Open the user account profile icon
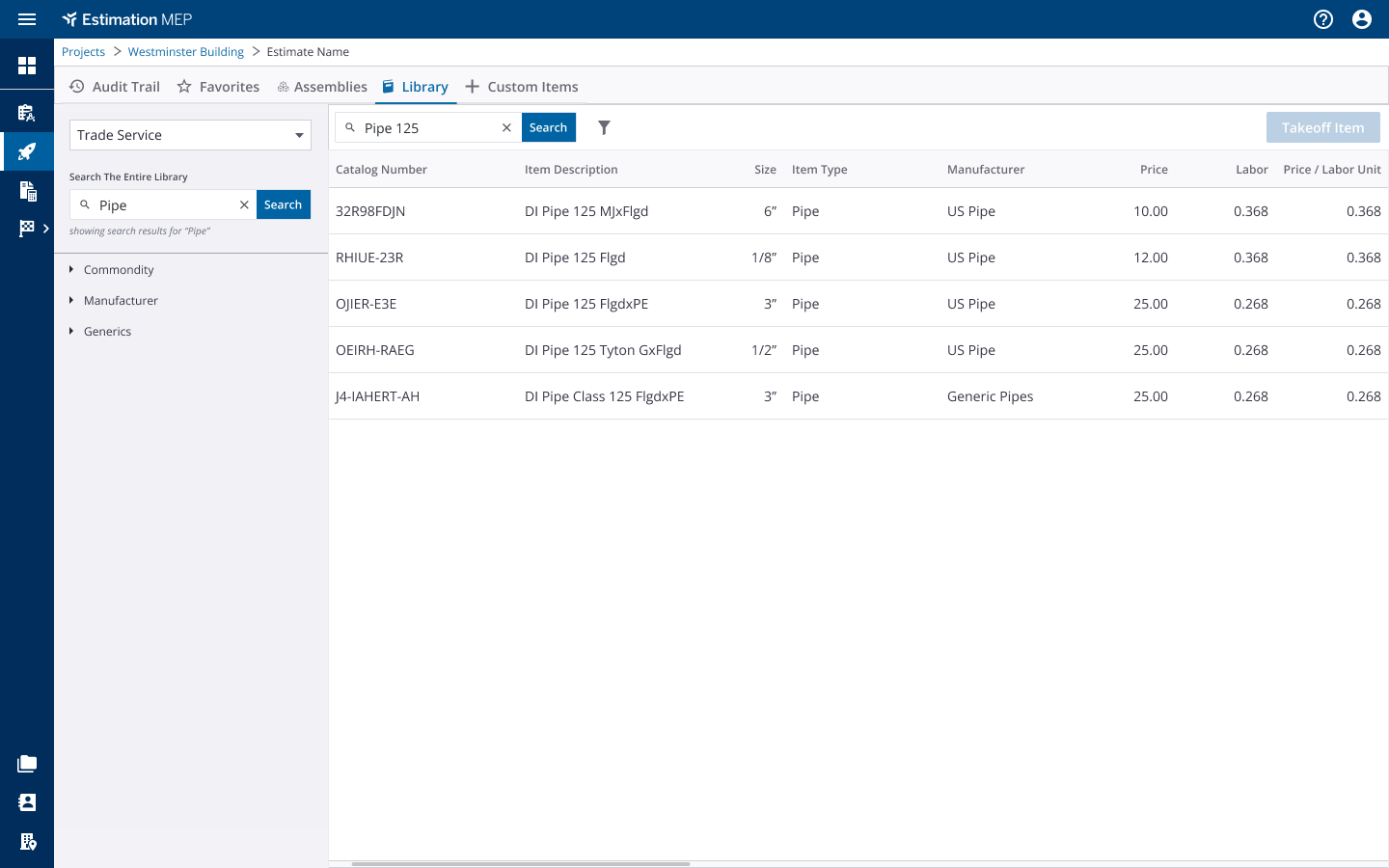Viewport: 1389px width, 868px height. (x=1362, y=19)
